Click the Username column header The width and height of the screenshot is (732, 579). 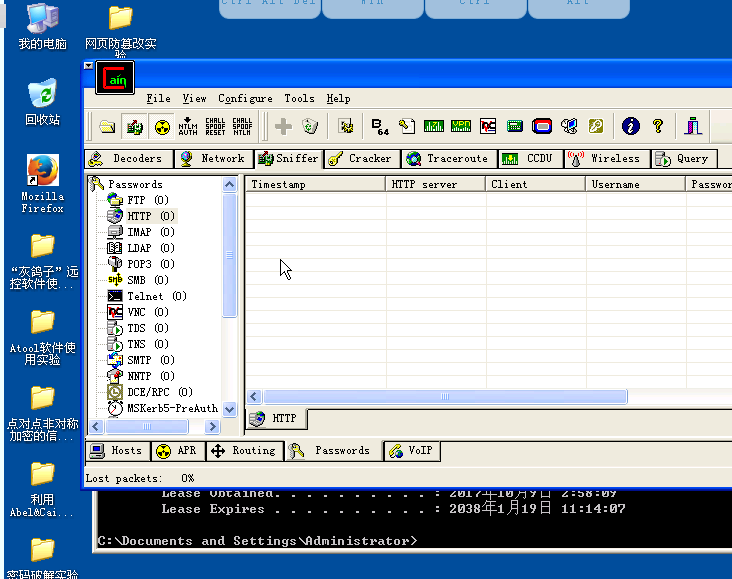coord(635,184)
